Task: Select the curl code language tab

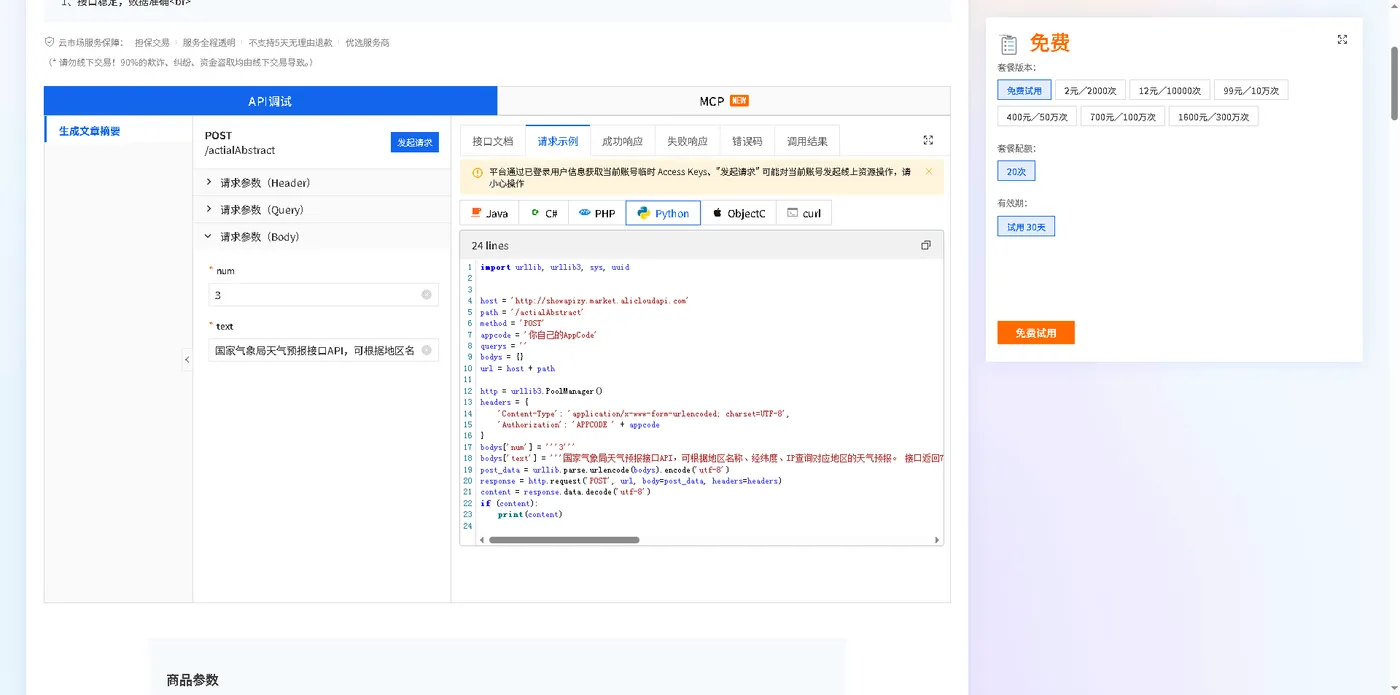Action: click(x=804, y=213)
